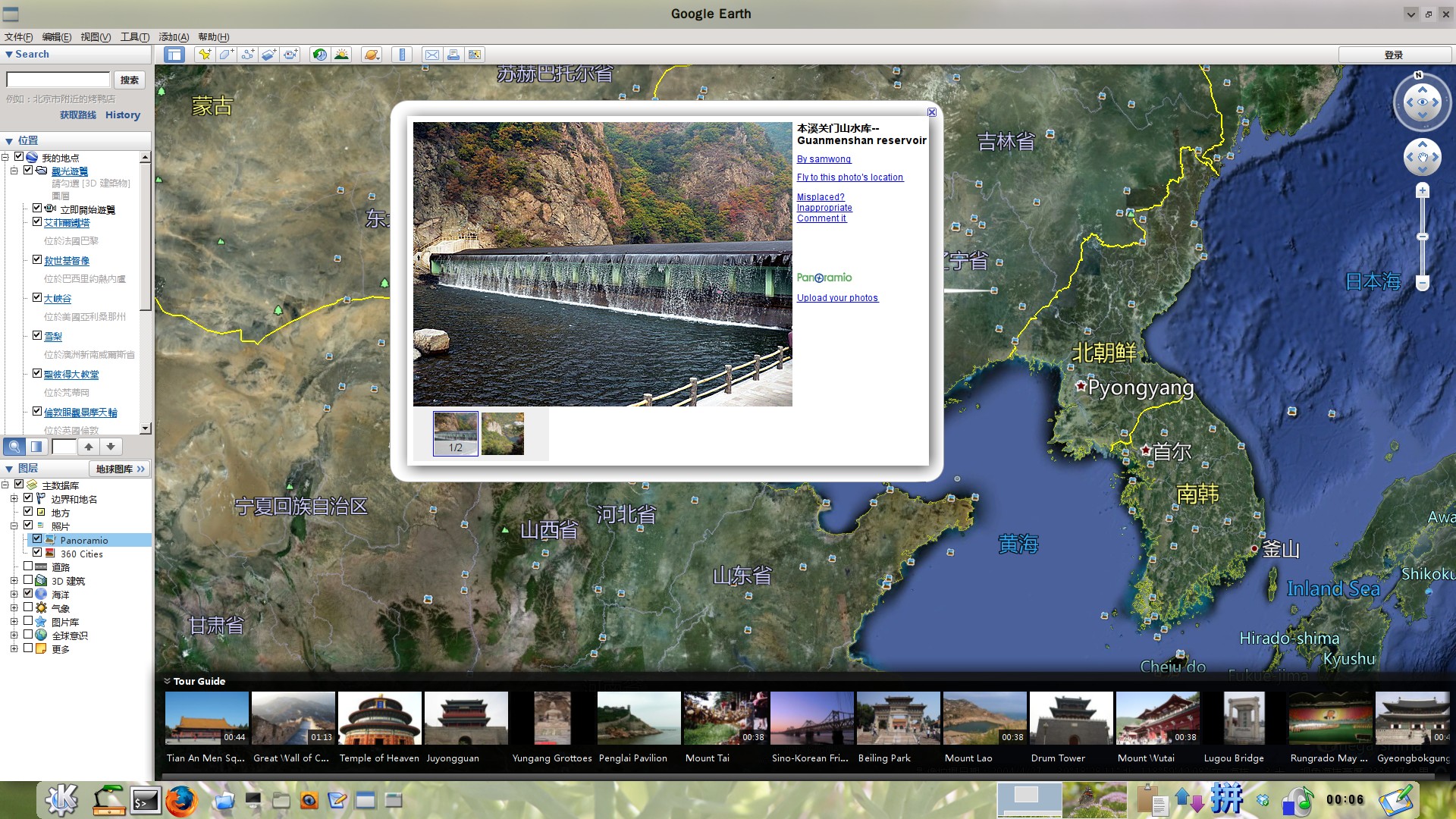Enable 道路 layer checkbox
The image size is (1456, 819).
point(28,566)
